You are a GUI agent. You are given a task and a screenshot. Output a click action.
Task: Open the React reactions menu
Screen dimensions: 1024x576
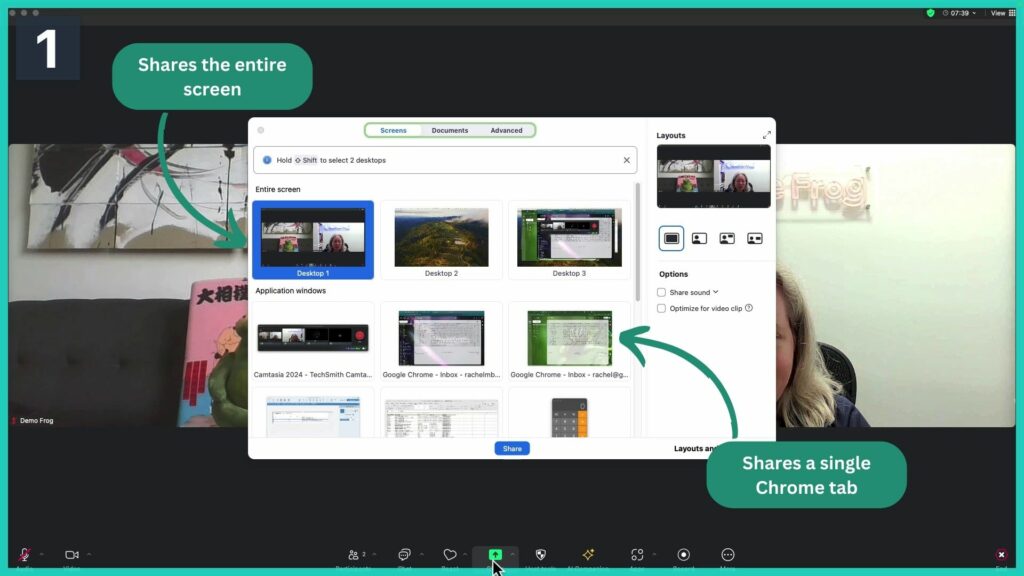coord(449,554)
